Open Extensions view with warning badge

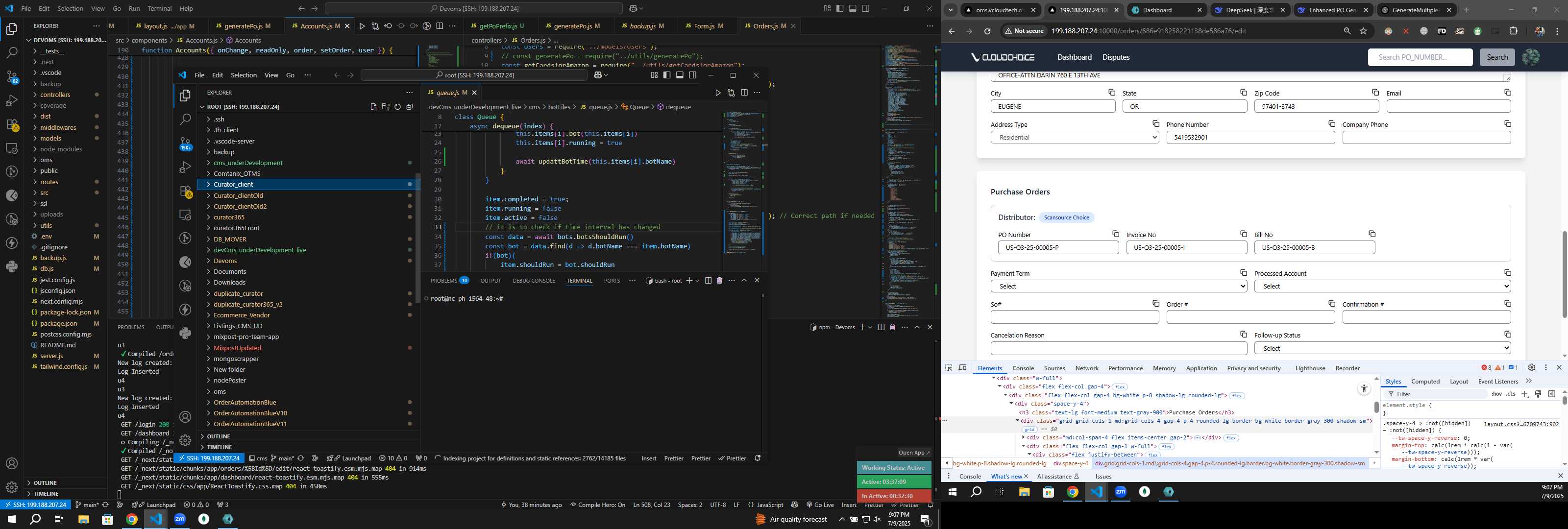186,191
